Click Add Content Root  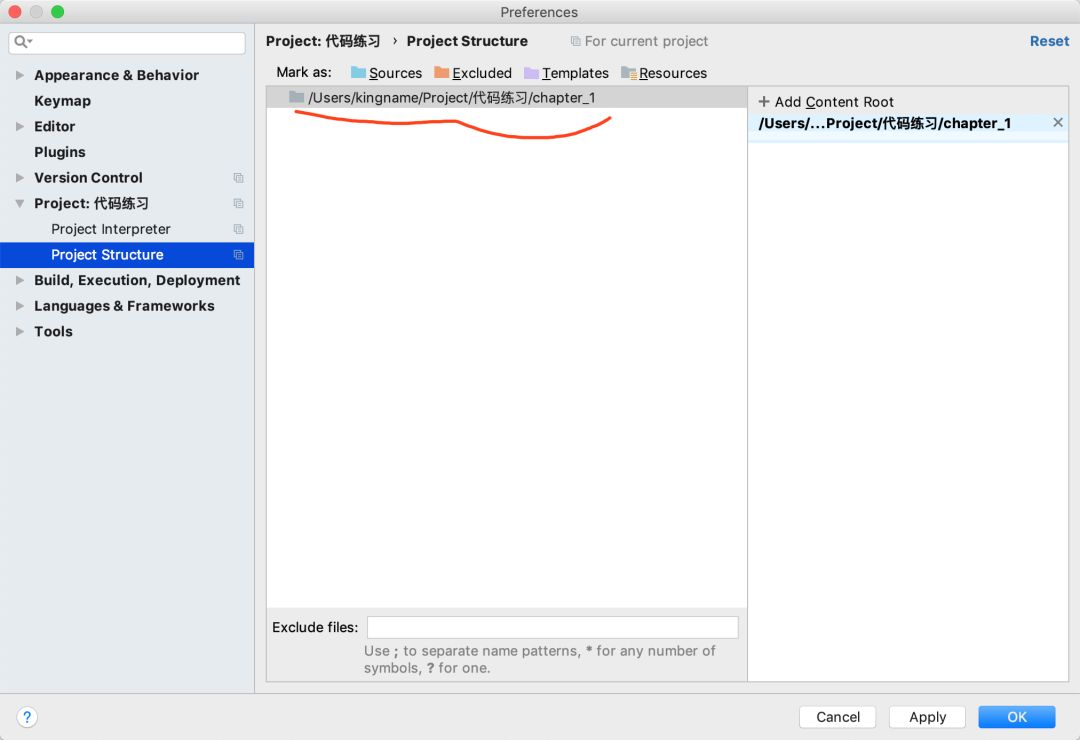826,102
